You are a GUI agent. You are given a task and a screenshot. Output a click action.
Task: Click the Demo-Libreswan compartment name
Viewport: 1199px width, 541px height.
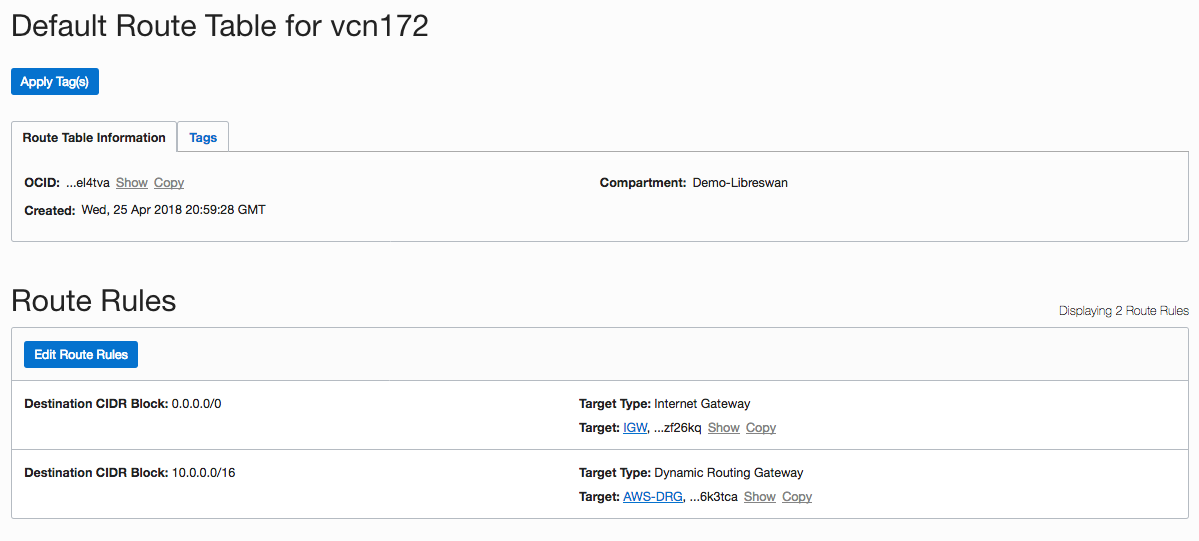[x=740, y=183]
